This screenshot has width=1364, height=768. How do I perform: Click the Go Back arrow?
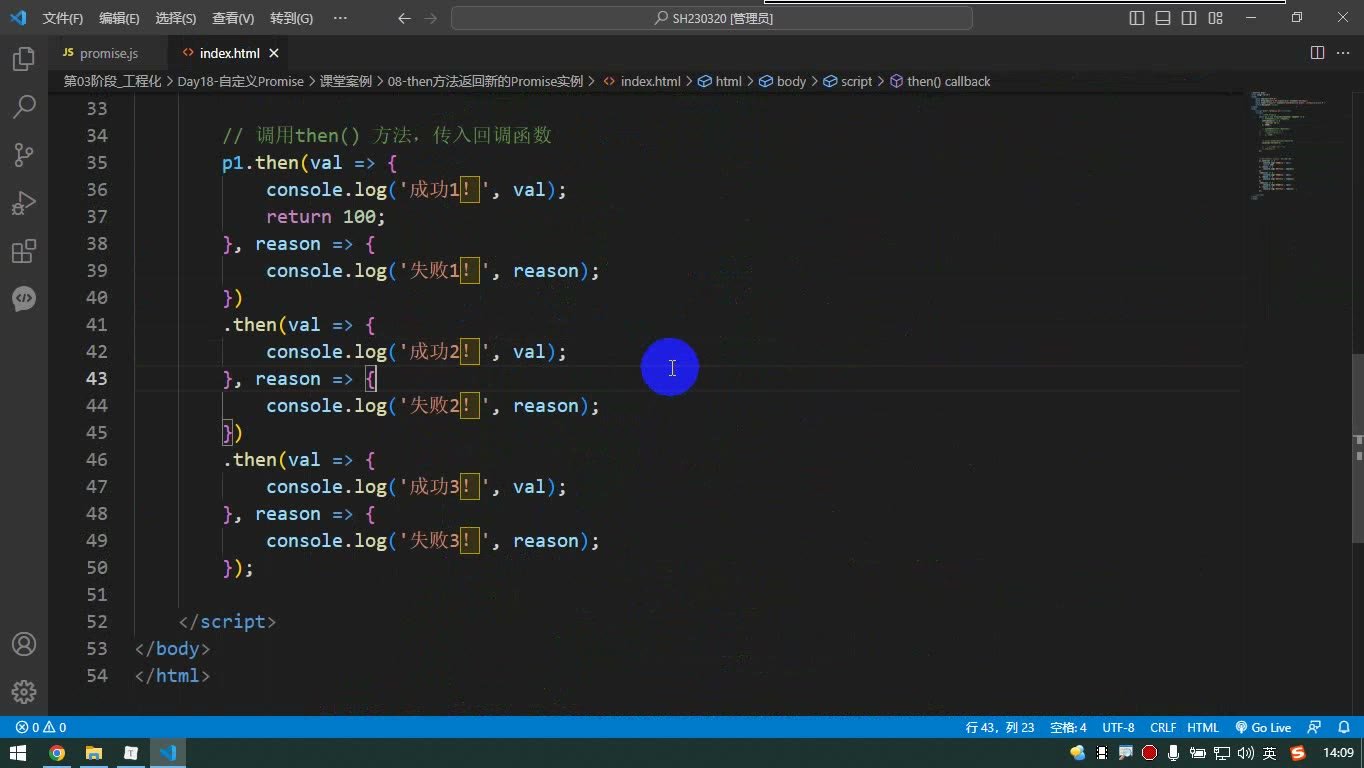(x=404, y=18)
